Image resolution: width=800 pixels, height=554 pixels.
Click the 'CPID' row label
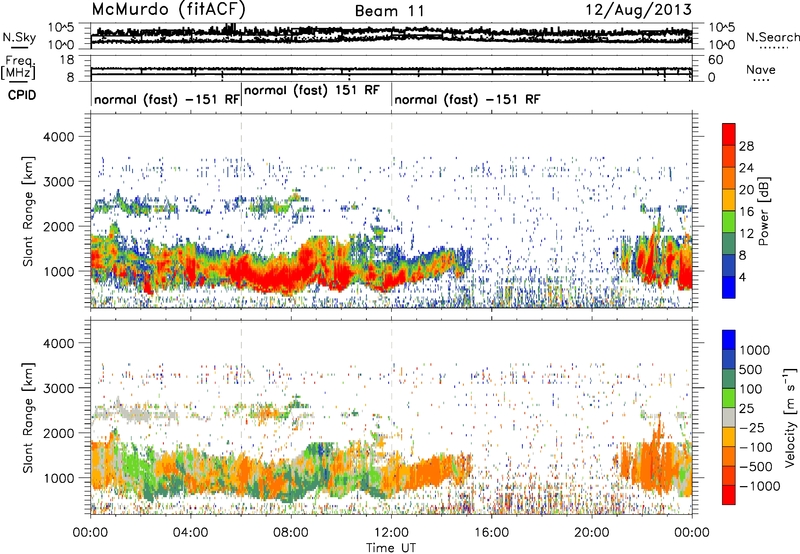click(22, 95)
